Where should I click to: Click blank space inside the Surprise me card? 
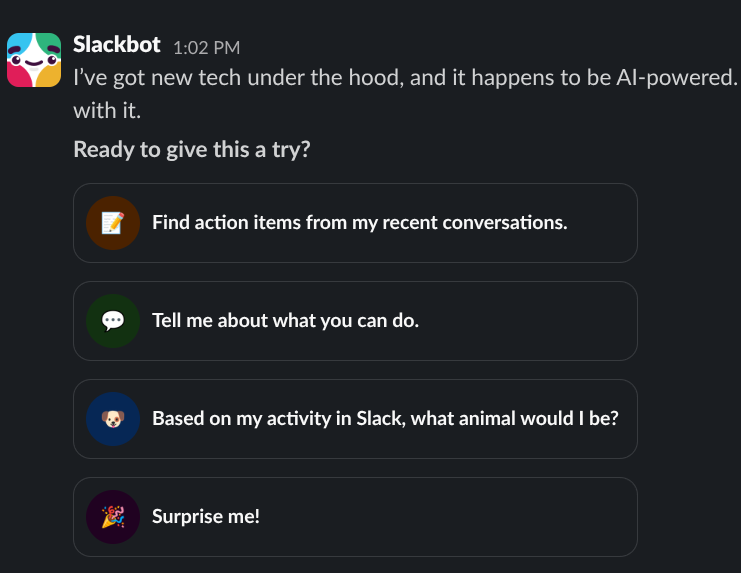[450, 517]
